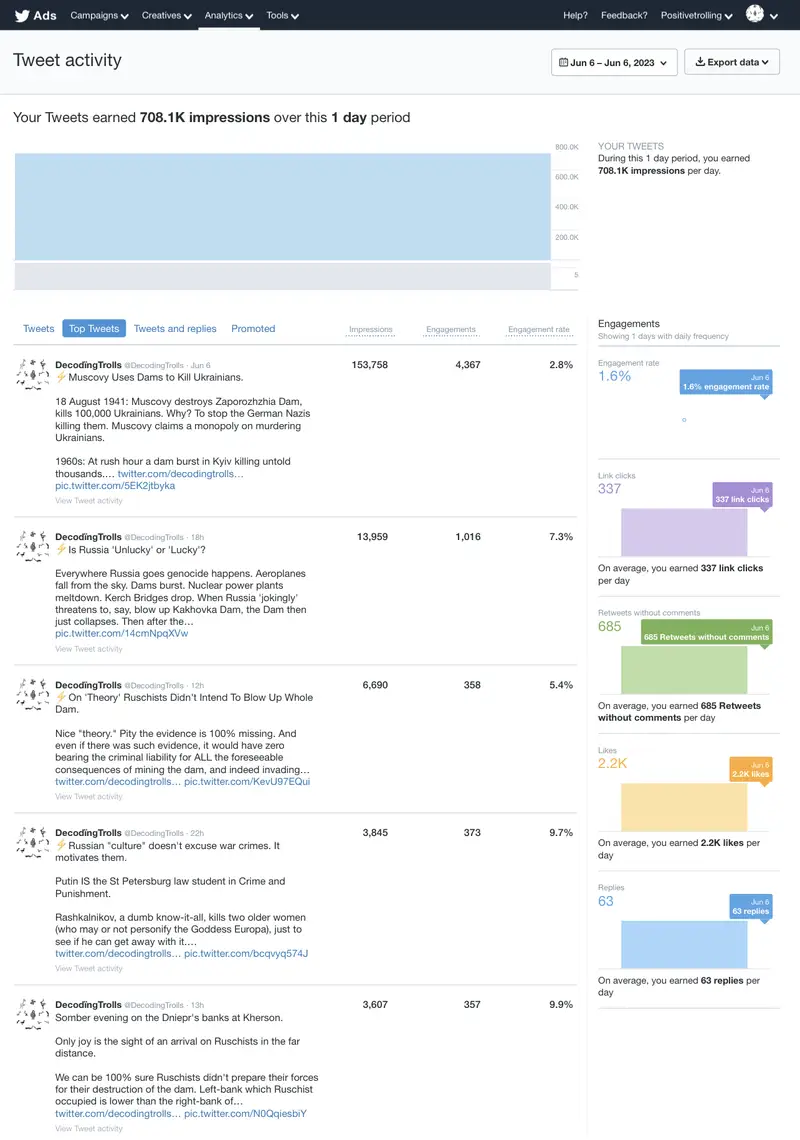Viewport: 800px width, 1140px height.
Task: Open the Tools dropdown menu
Action: (x=282, y=16)
